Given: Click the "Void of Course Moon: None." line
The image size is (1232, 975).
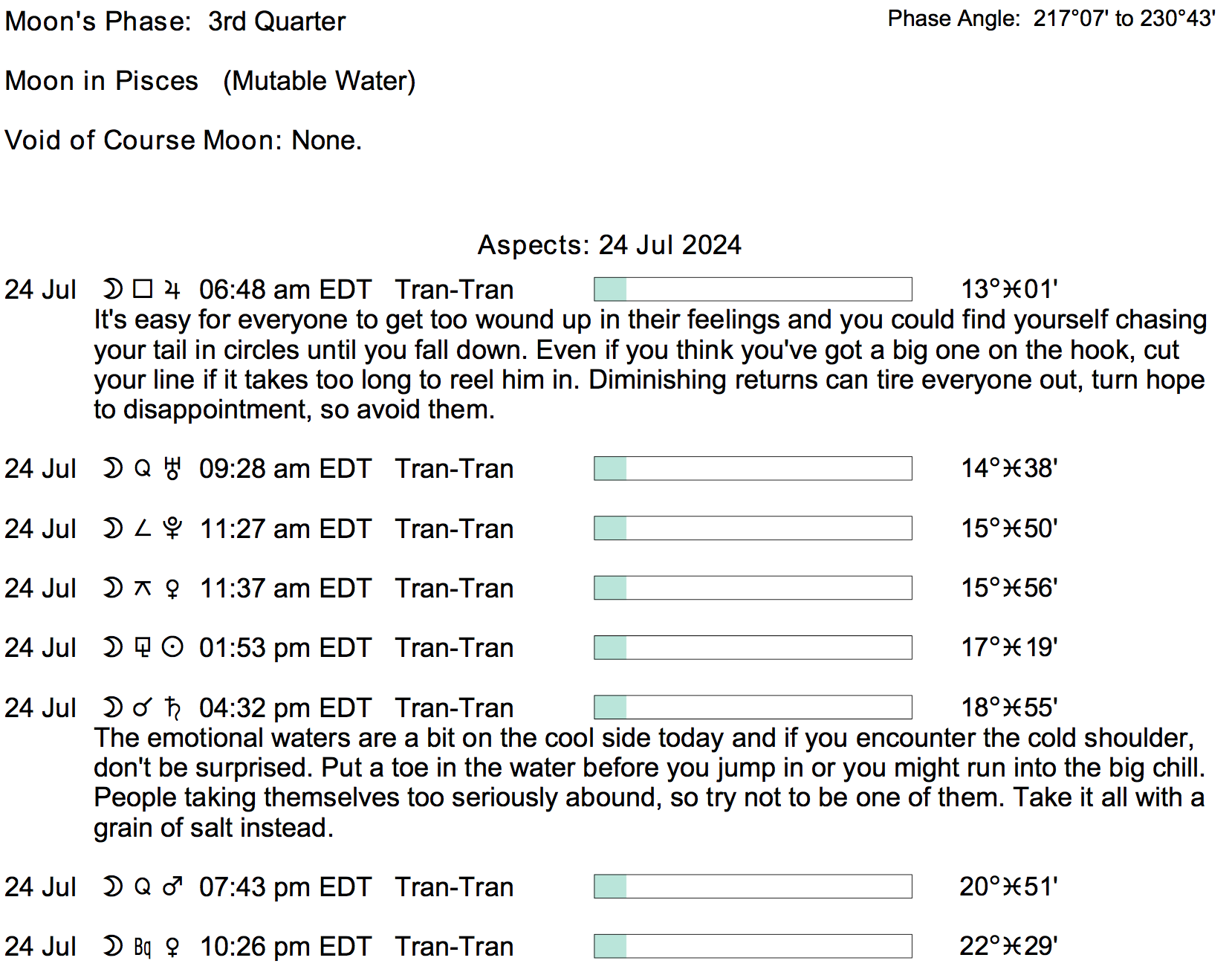Looking at the screenshot, I should (x=183, y=140).
